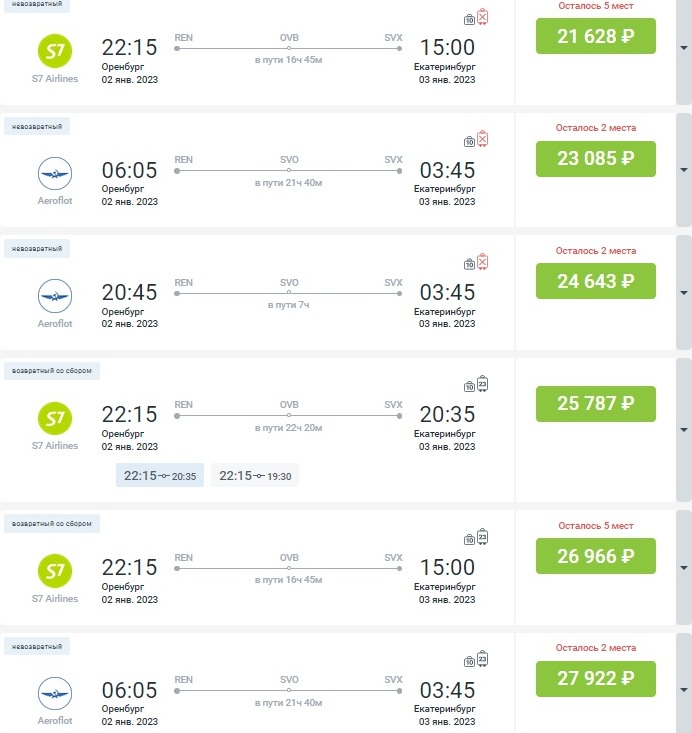Click the hand luggage icon on the 26 966 ₽ flight

click(x=469, y=539)
